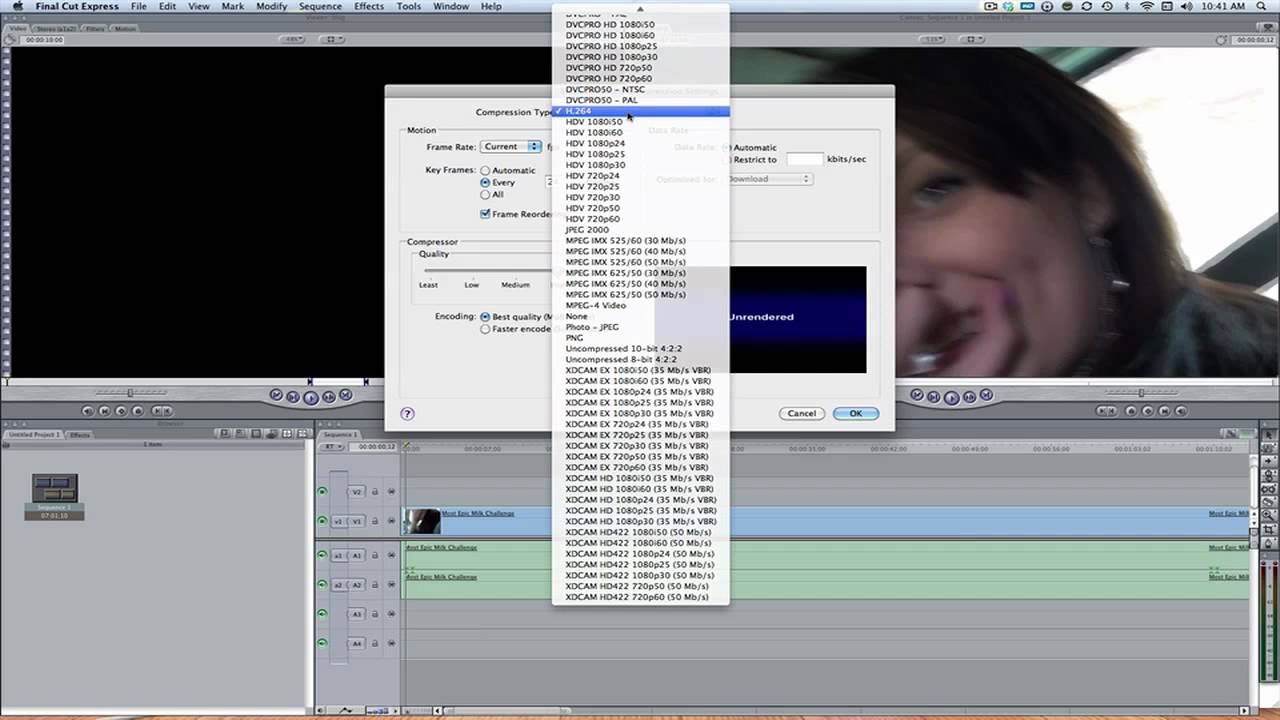1280x720 pixels.
Task: Select the H.264 compression type
Action: [x=641, y=111]
